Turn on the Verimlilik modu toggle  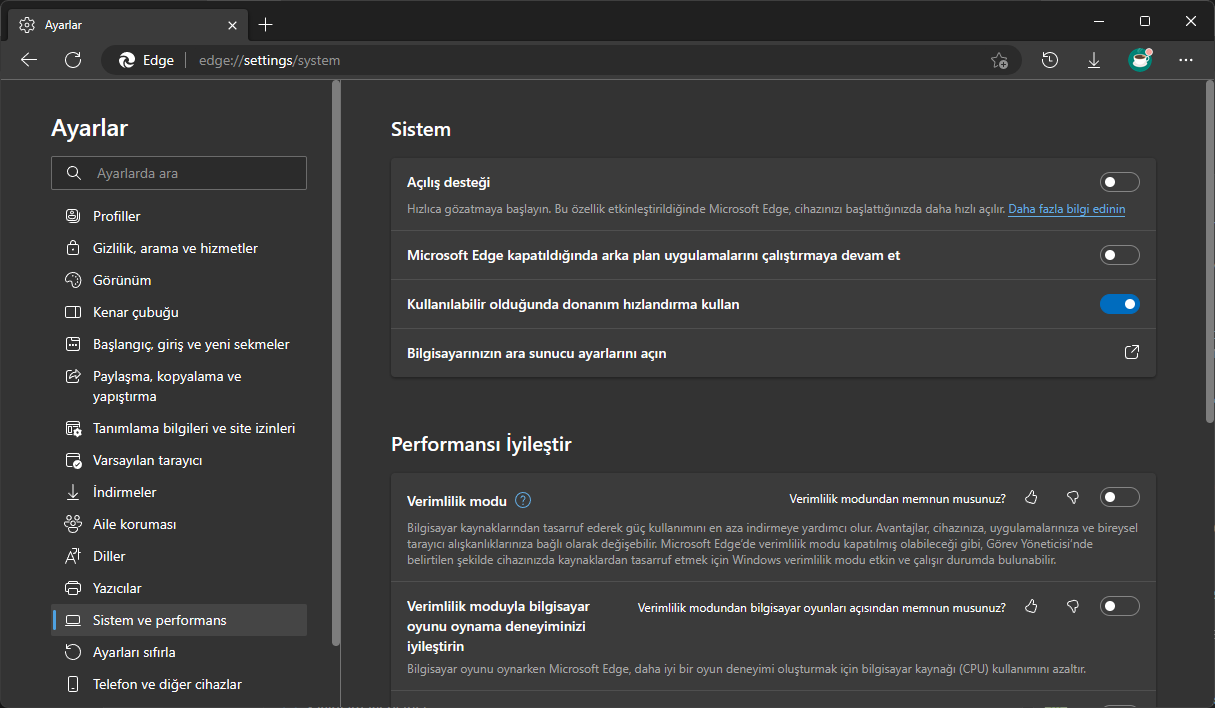click(x=1119, y=497)
